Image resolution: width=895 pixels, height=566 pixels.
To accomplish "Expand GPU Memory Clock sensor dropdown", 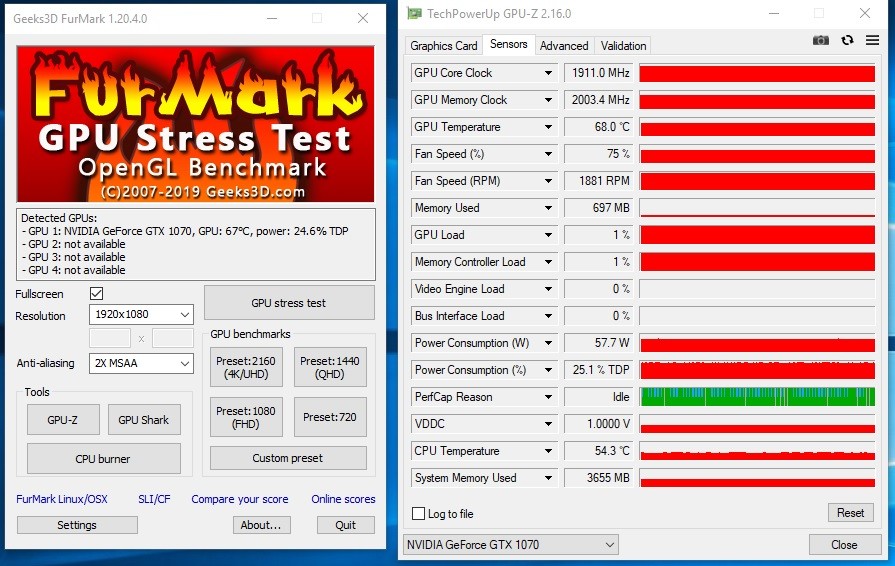I will coord(548,100).
